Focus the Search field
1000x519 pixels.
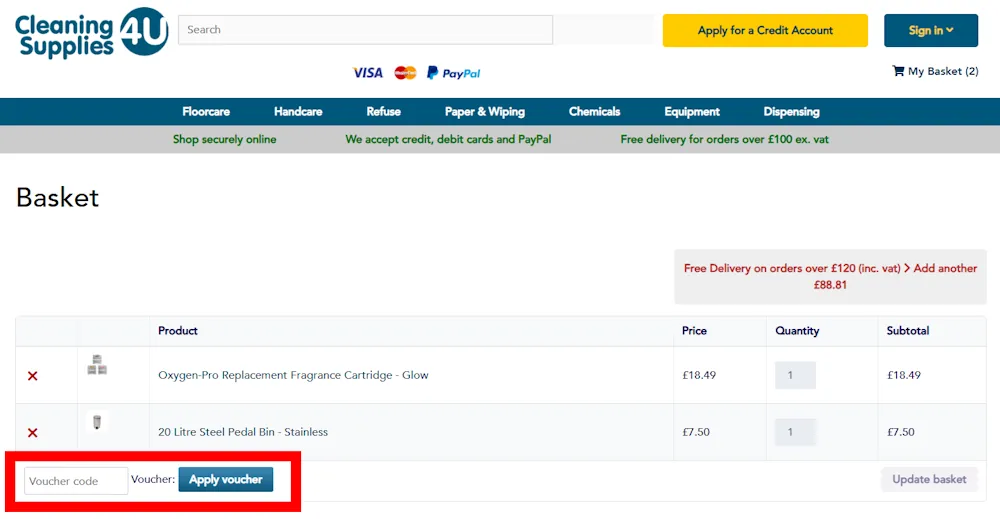click(365, 29)
